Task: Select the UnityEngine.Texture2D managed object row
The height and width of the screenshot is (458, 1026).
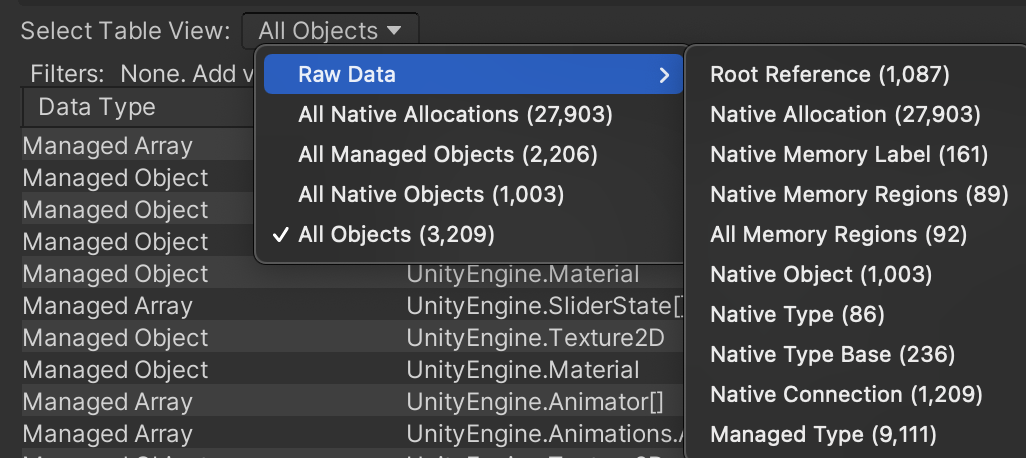Action: [x=535, y=338]
